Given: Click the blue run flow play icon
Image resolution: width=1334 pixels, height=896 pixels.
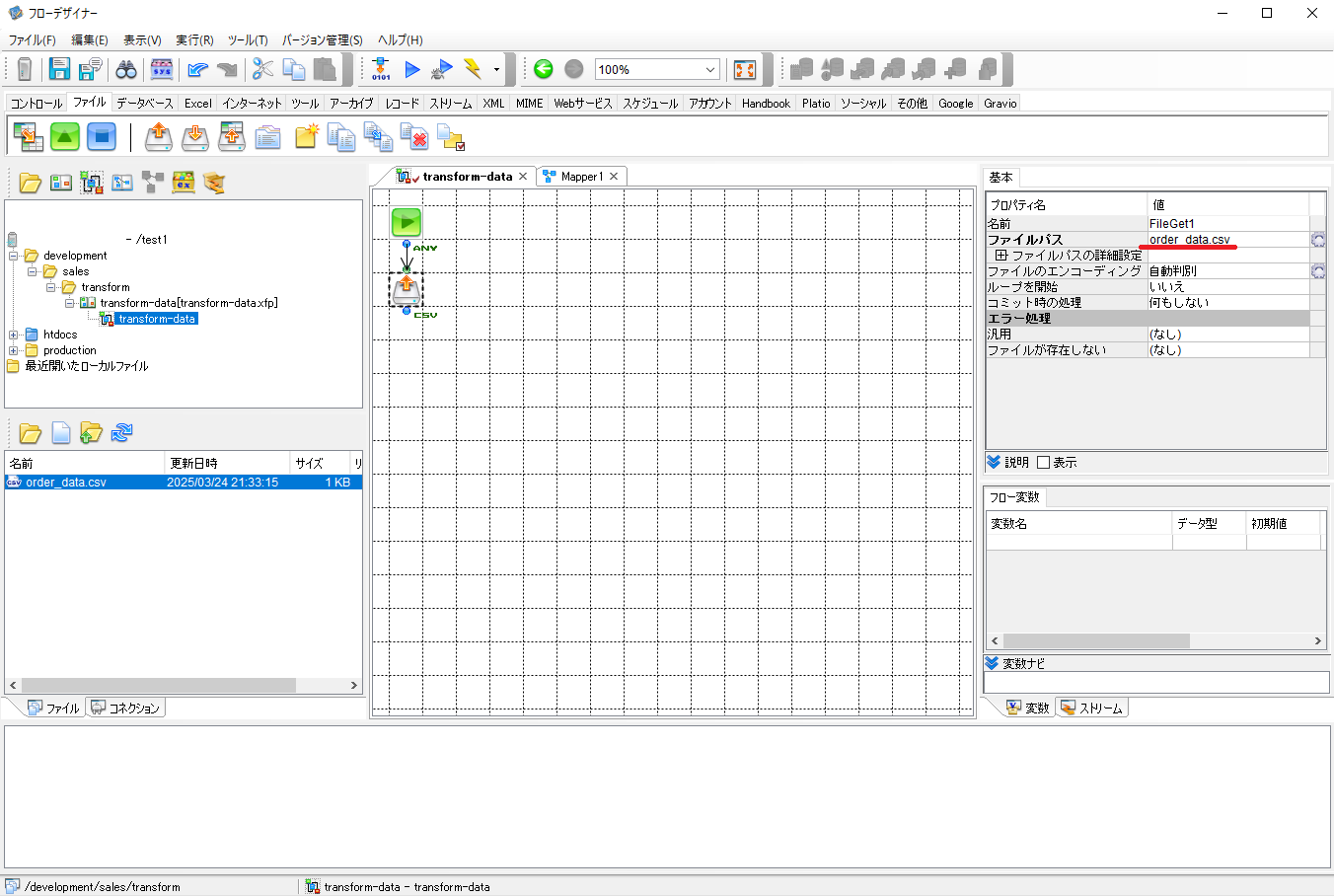Looking at the screenshot, I should click(412, 69).
